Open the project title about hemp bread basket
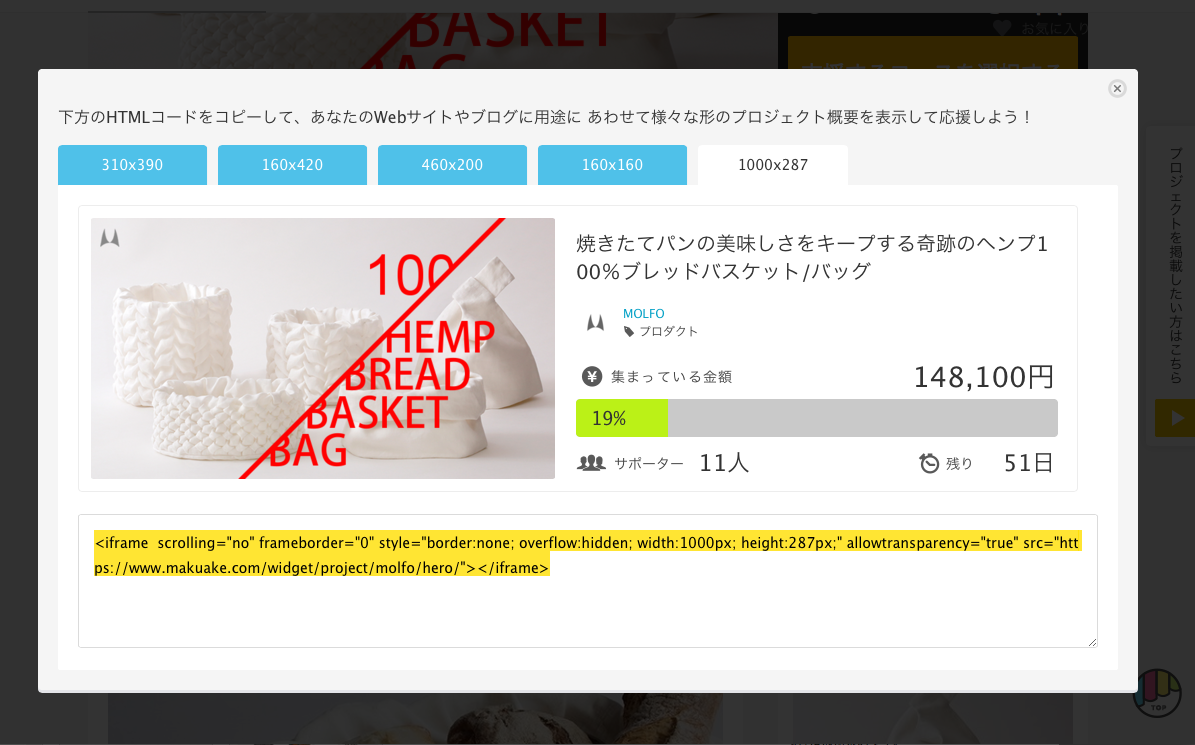 [812, 257]
